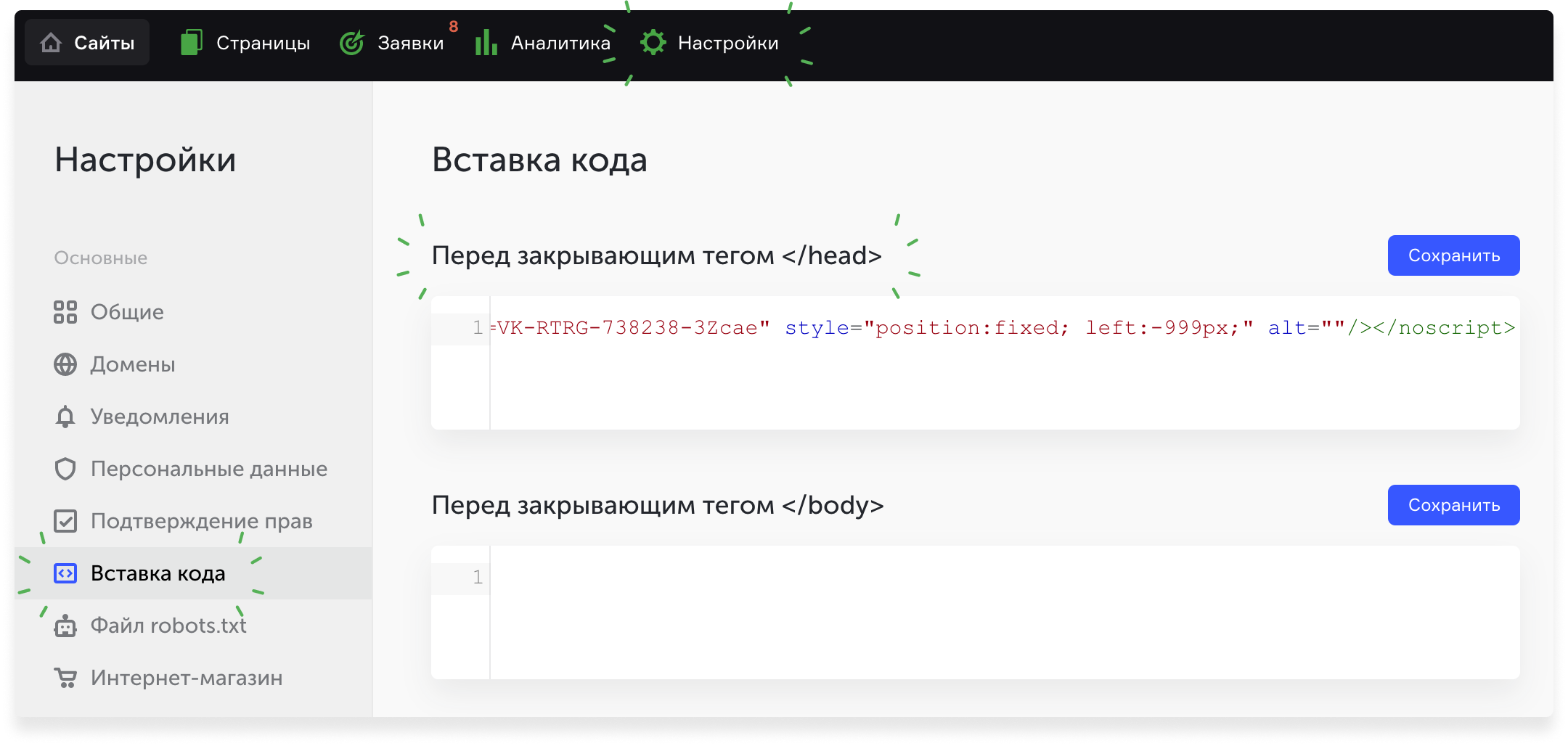Click the 'Основные' sidebar group label
Viewport: 1568px width, 746px height.
pos(101,258)
